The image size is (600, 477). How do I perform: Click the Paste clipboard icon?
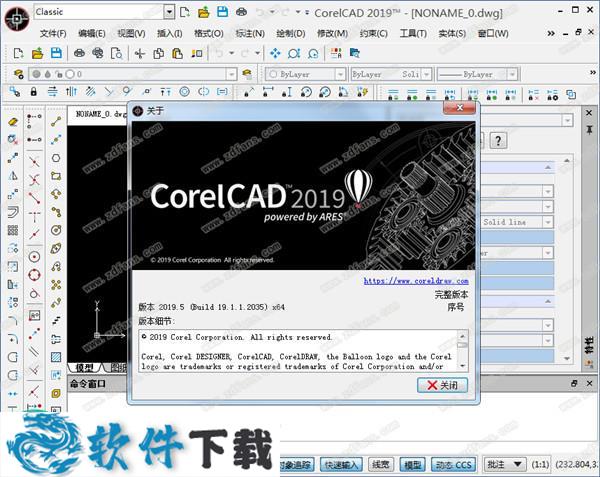[178, 53]
